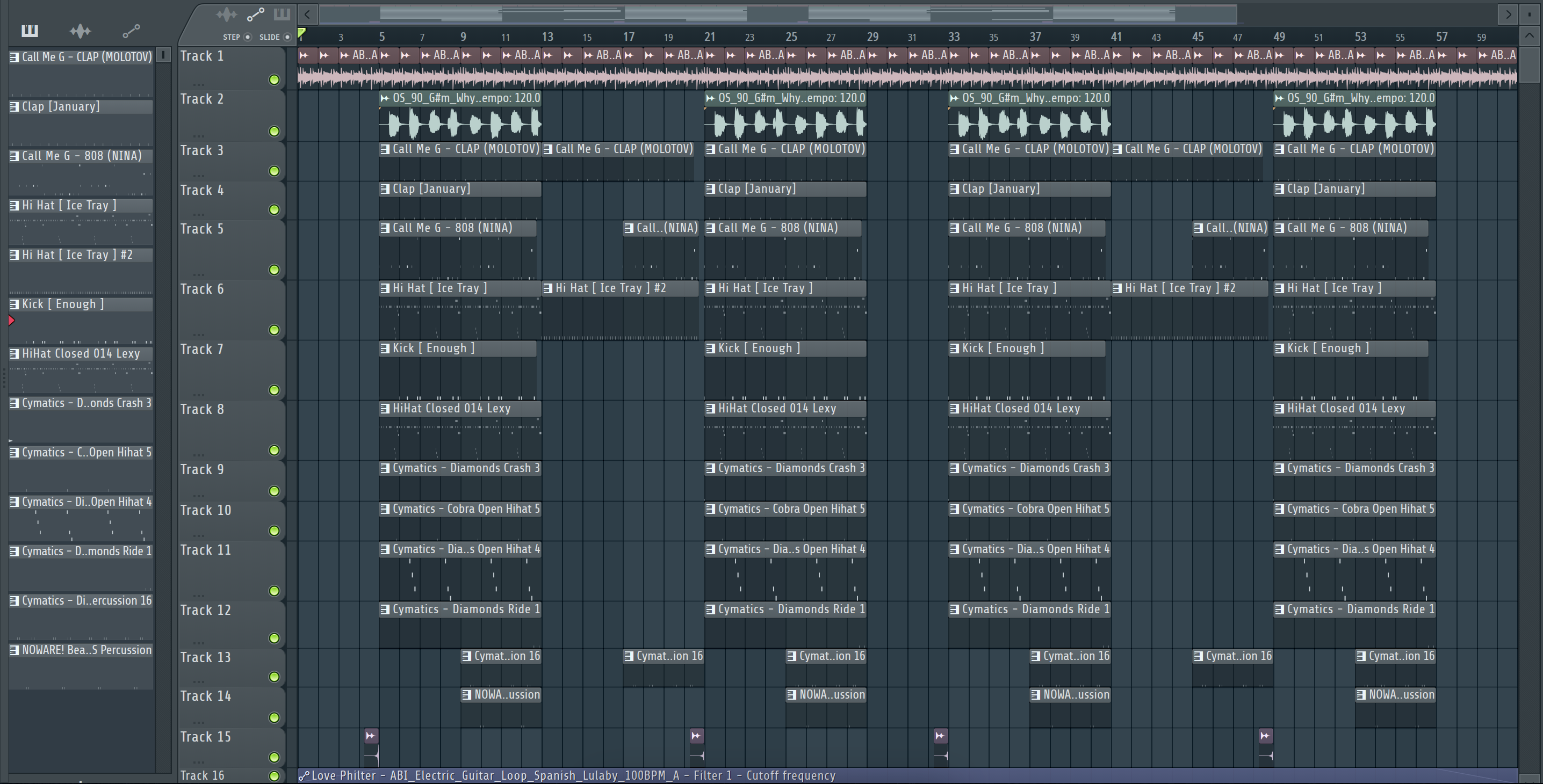Viewport: 1543px width, 784px height.
Task: Click the Track 8 header label
Action: pyautogui.click(x=202, y=409)
